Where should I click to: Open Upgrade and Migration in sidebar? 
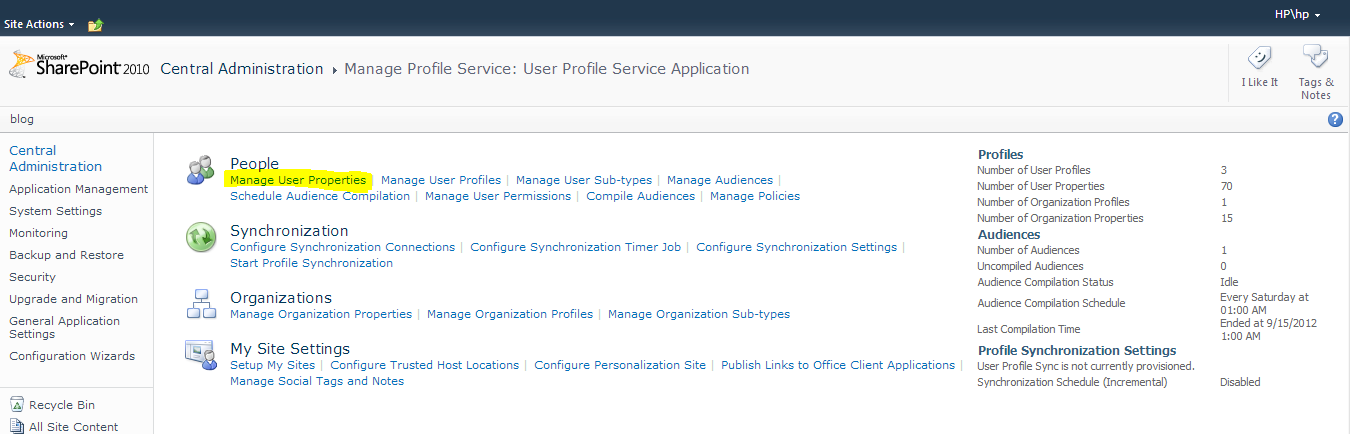tap(73, 299)
